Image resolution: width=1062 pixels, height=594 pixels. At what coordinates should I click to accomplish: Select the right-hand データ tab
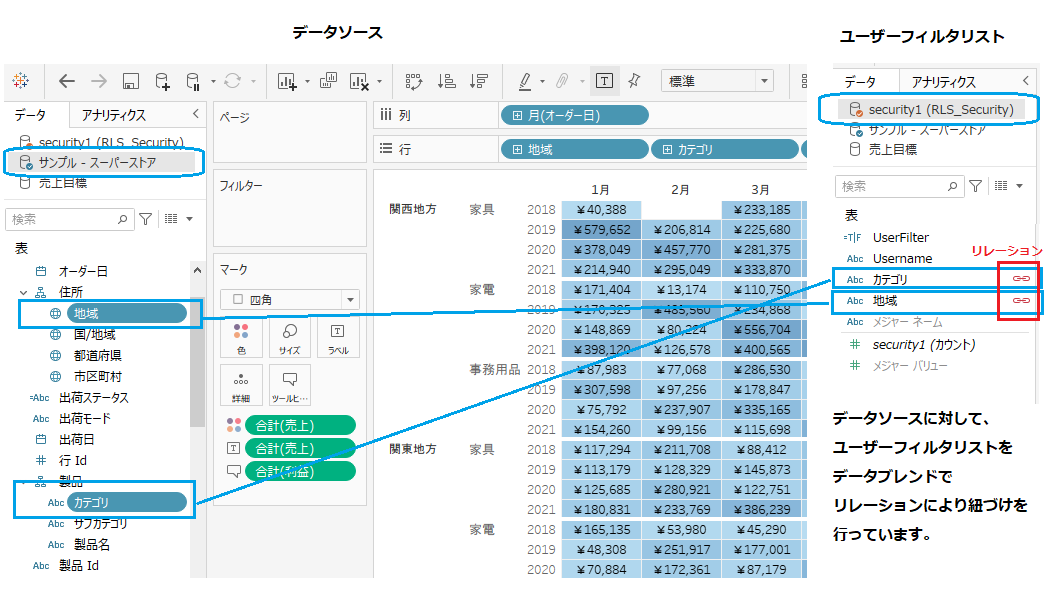(860, 81)
